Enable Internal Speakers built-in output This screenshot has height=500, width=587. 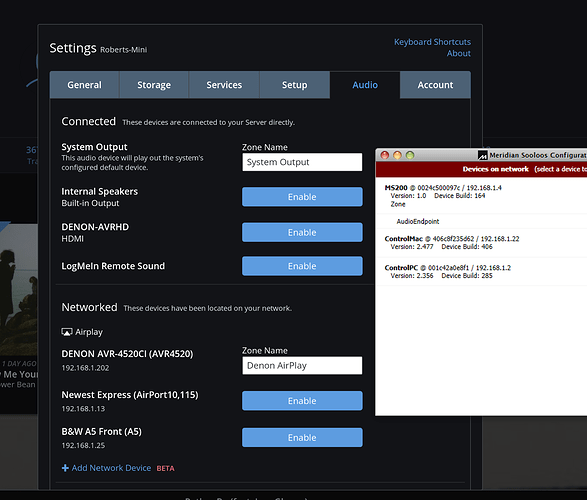(302, 197)
